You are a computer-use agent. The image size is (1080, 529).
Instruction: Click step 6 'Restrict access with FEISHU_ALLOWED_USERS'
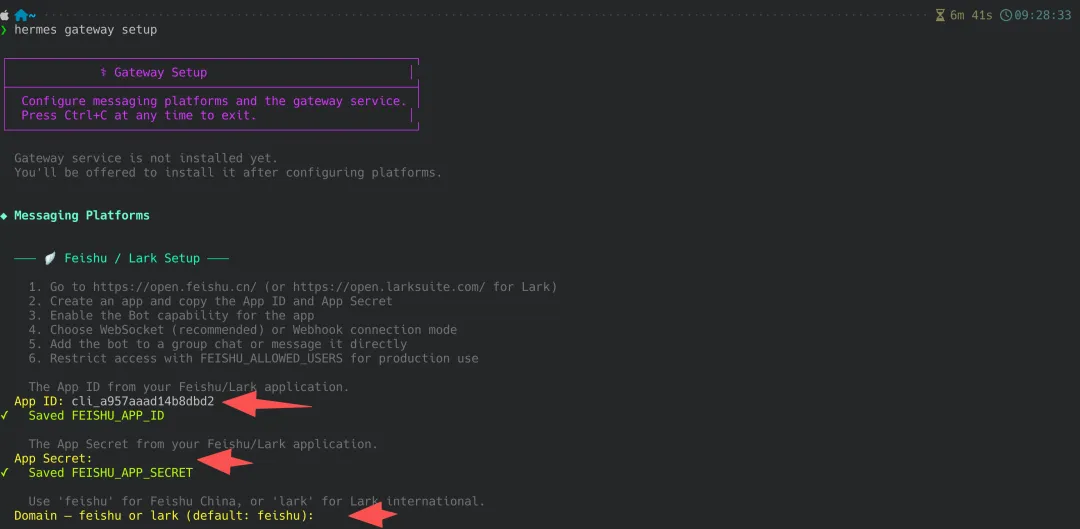253,358
